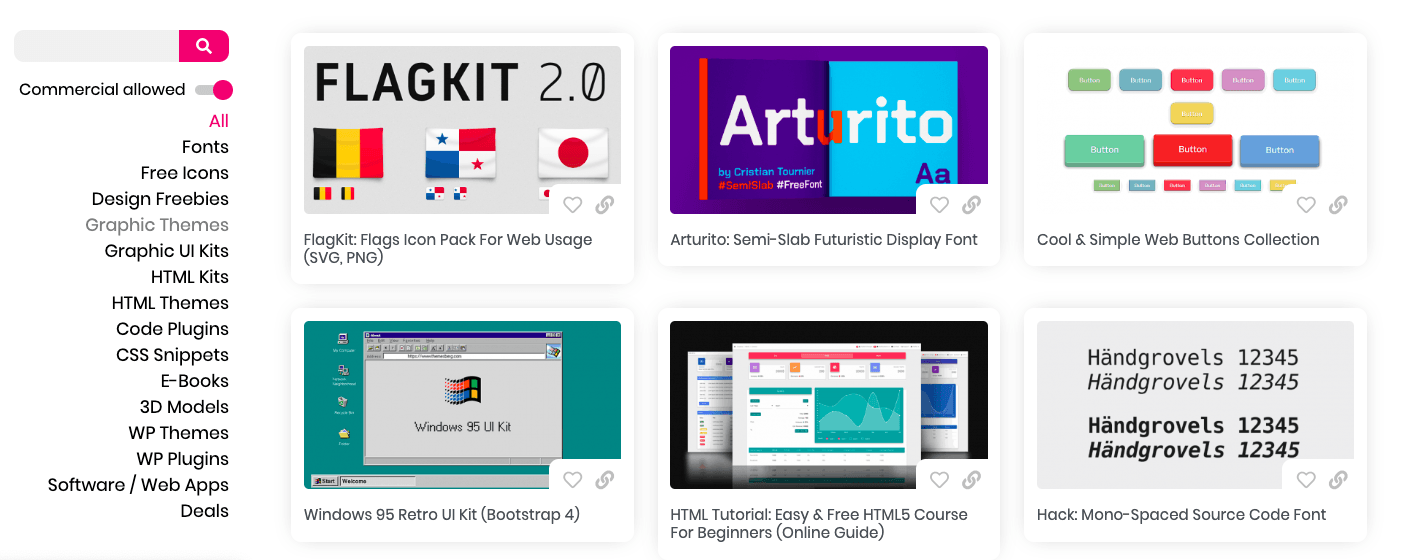
Task: Favorite the FlagKit icon pack with heart
Action: (572, 205)
